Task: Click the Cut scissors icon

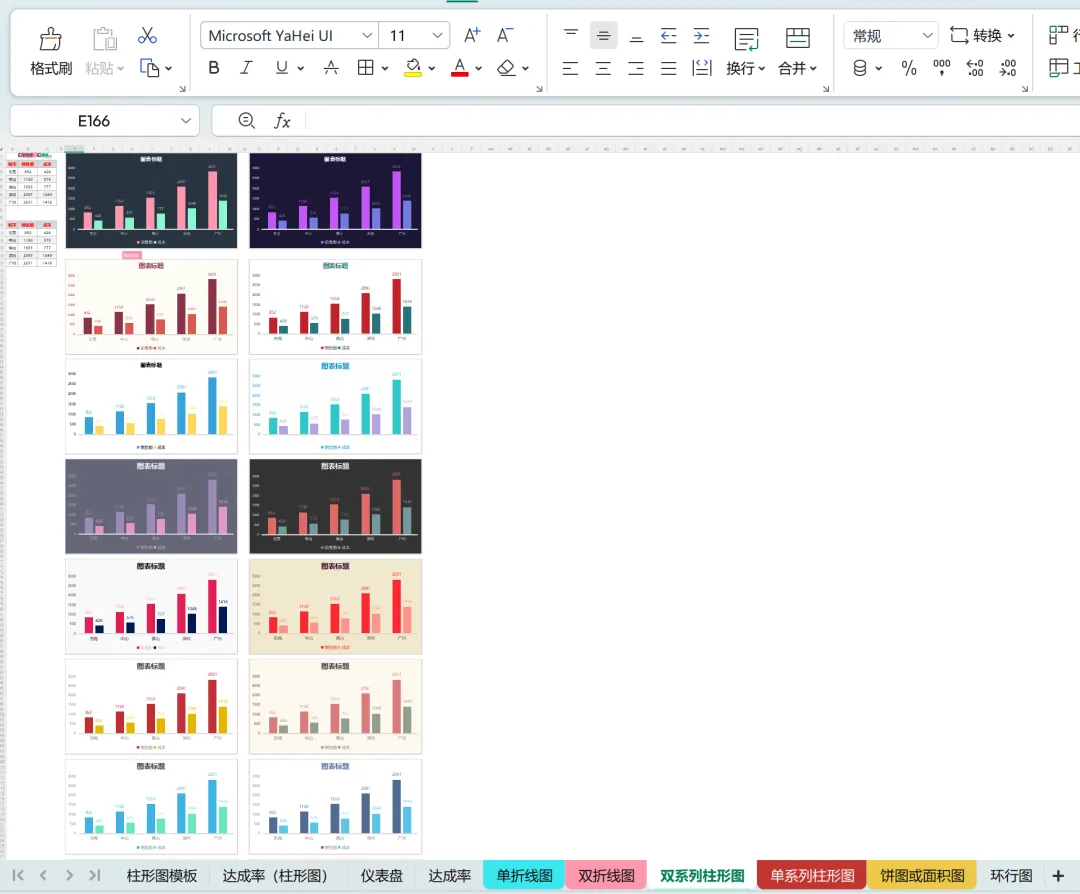Action: [147, 35]
